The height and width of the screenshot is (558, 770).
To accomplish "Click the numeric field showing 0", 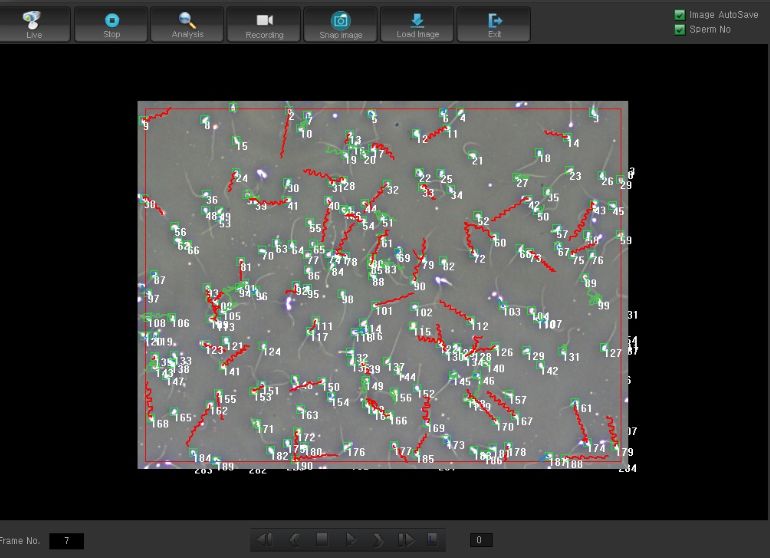I will pos(479,541).
